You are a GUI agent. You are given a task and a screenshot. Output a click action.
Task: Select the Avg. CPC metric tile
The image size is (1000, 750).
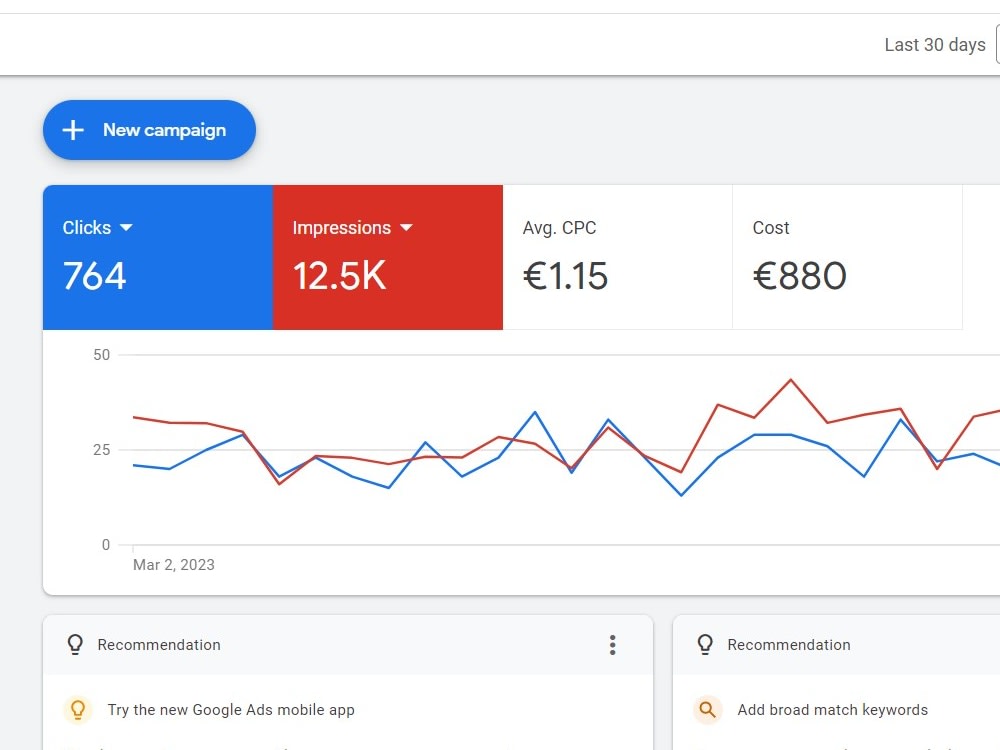tap(617, 257)
